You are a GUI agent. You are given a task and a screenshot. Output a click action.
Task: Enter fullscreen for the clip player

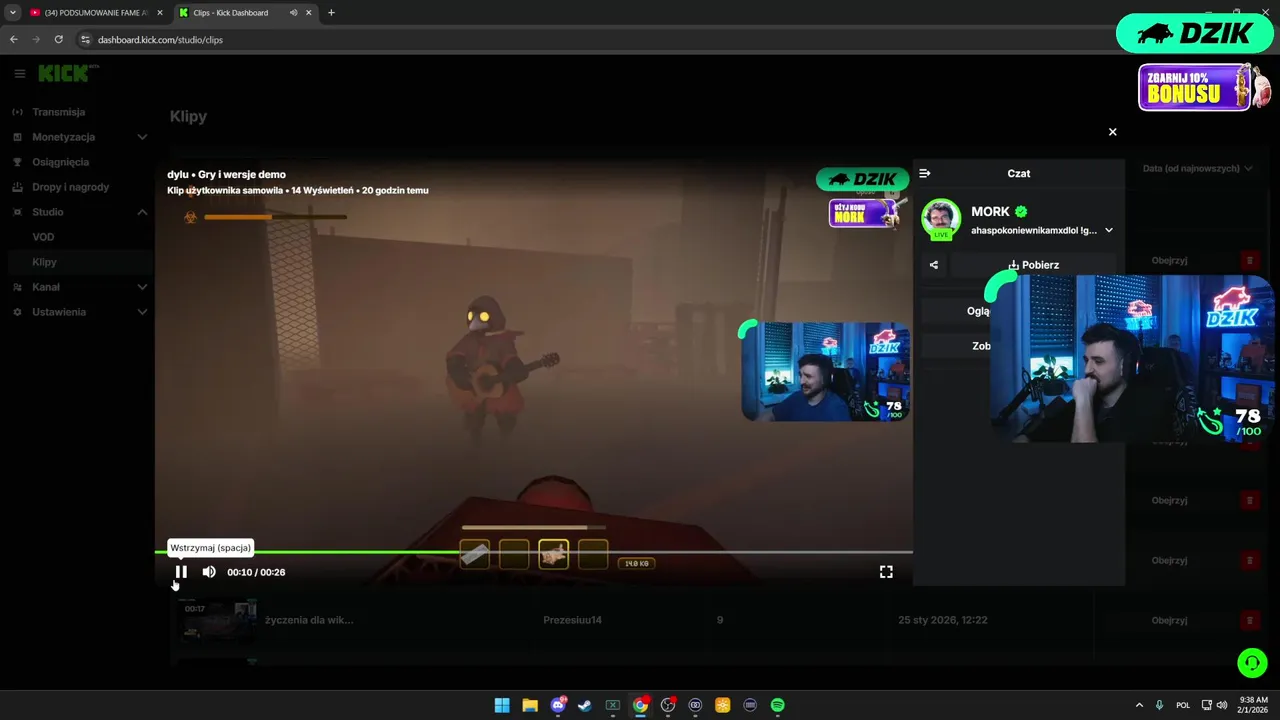click(x=886, y=572)
